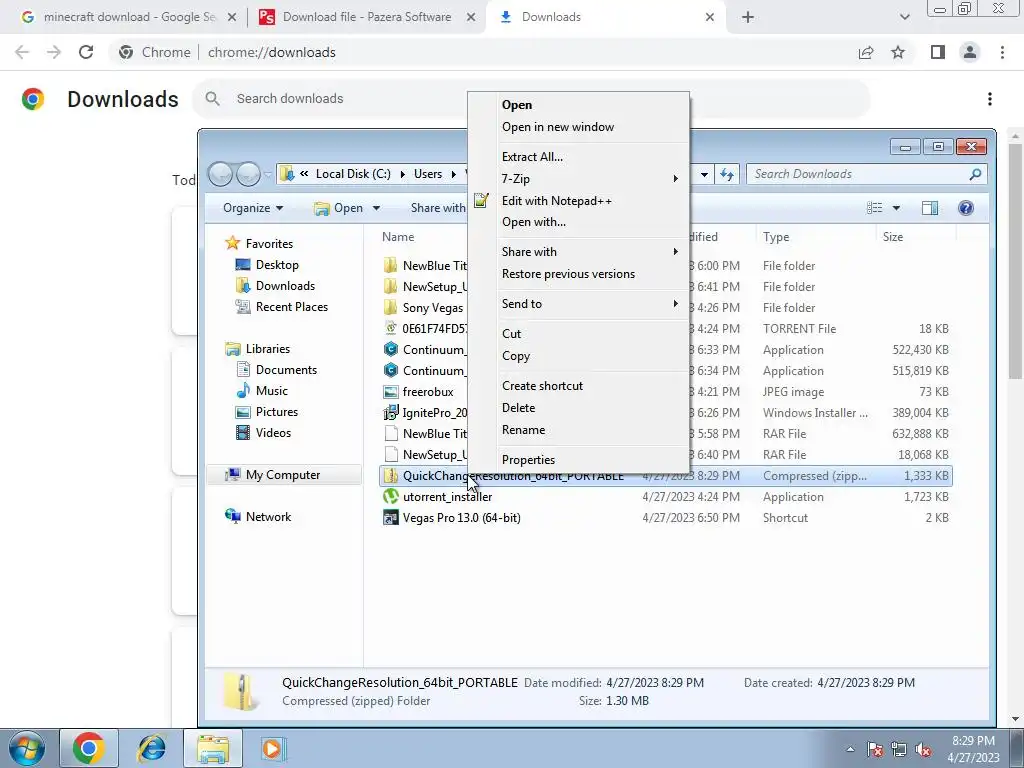Select Copy from context menu
The width and height of the screenshot is (1024, 768).
click(x=516, y=356)
